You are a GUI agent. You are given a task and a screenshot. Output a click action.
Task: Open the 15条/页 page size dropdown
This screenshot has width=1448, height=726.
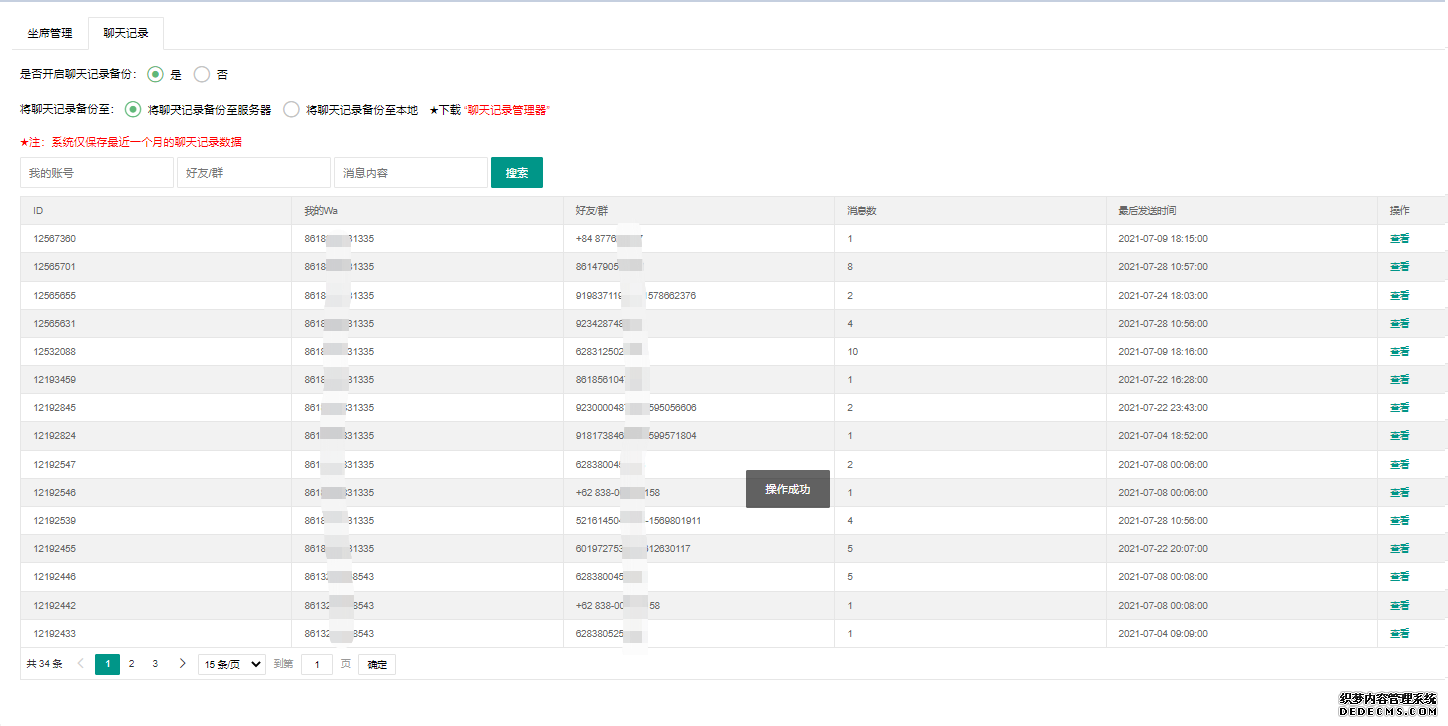(232, 665)
